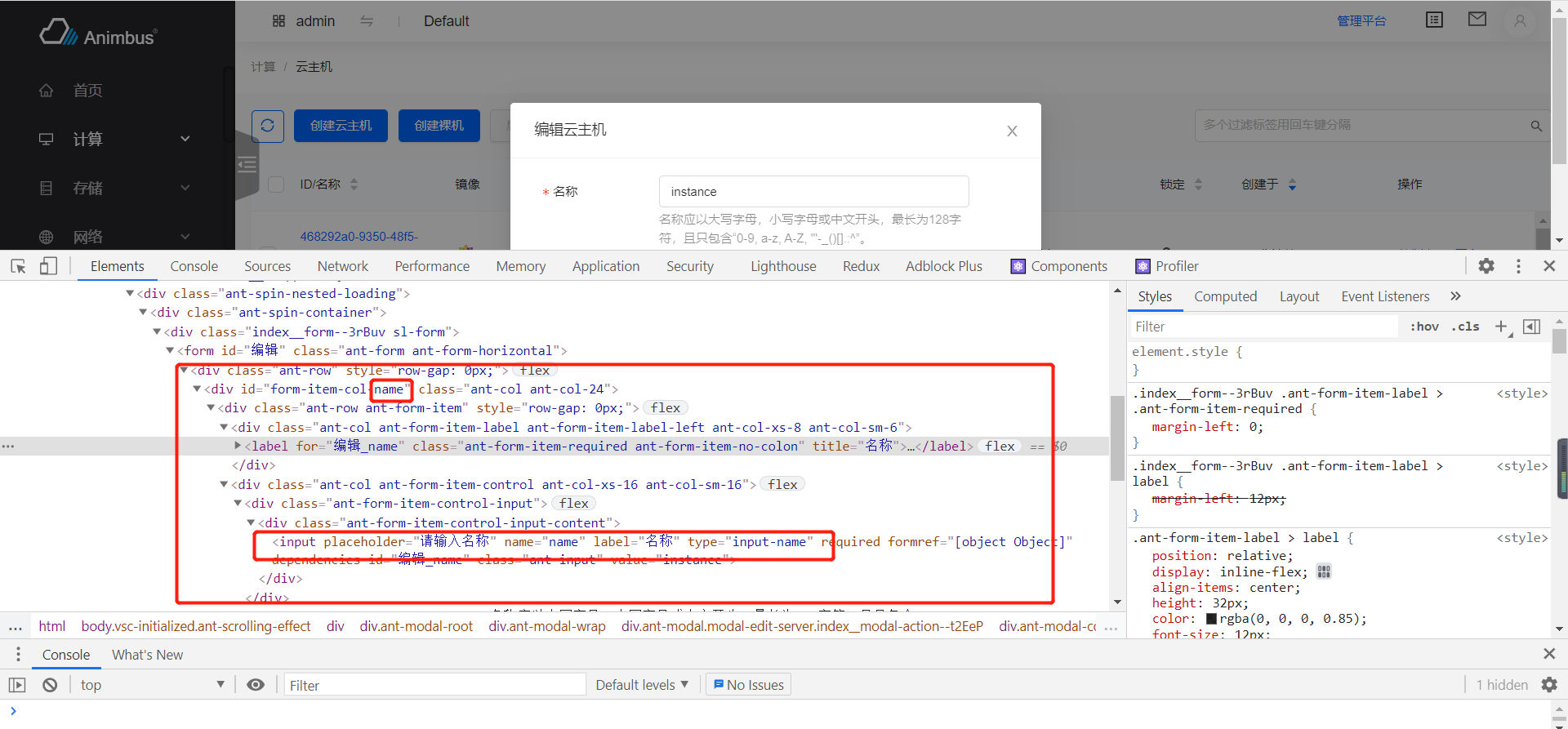Image resolution: width=1568 pixels, height=729 pixels.
Task: Click the refresh list icon button
Action: (267, 126)
